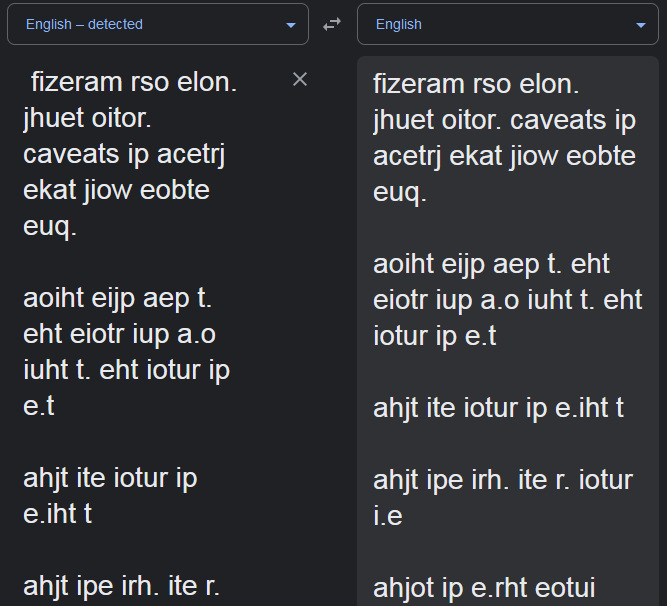
Task: Click source line 'iuht t. eht iotur ip'
Action: pos(126,370)
